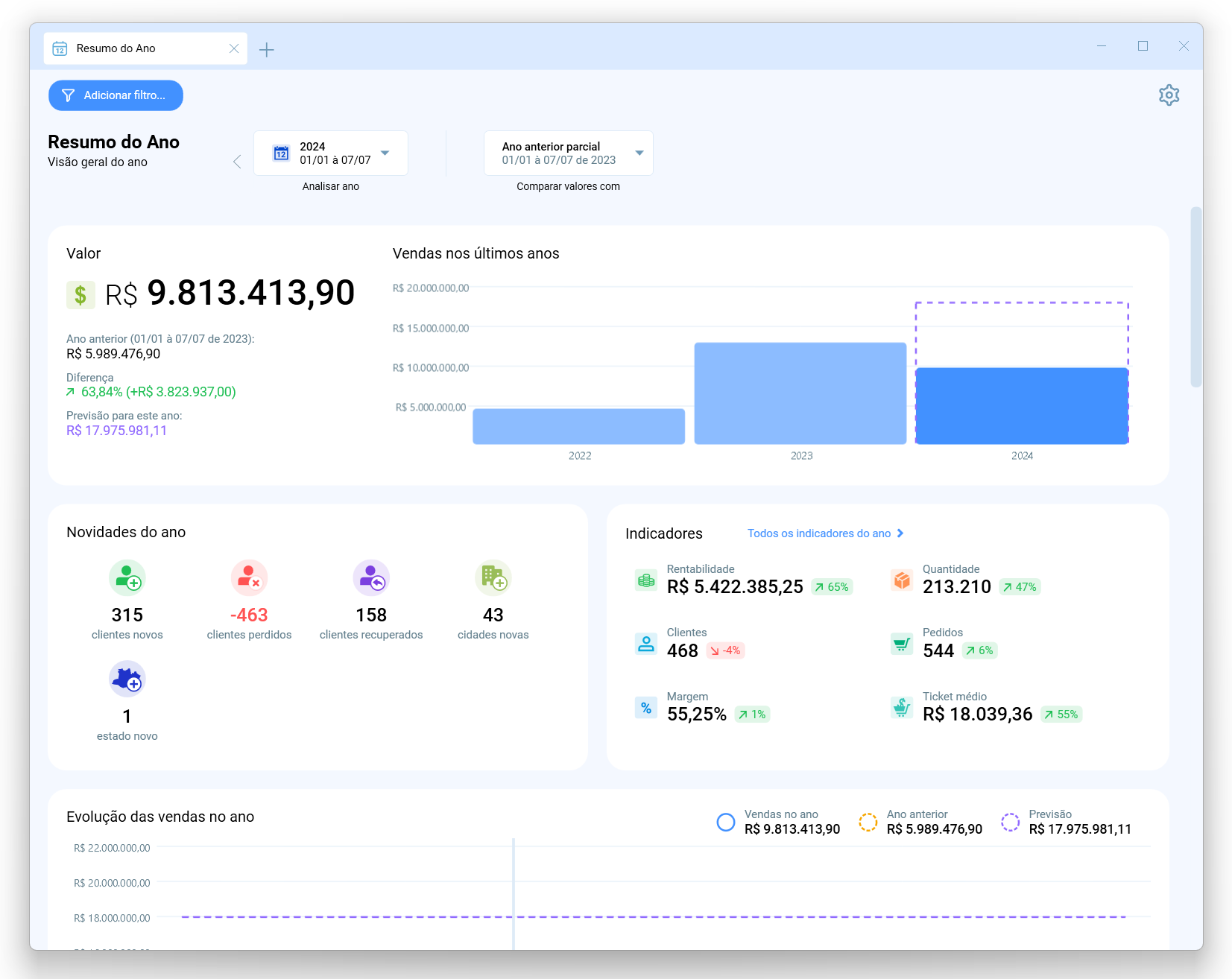Click the estado novo map icon
This screenshot has width=1232, height=979.
[x=127, y=679]
